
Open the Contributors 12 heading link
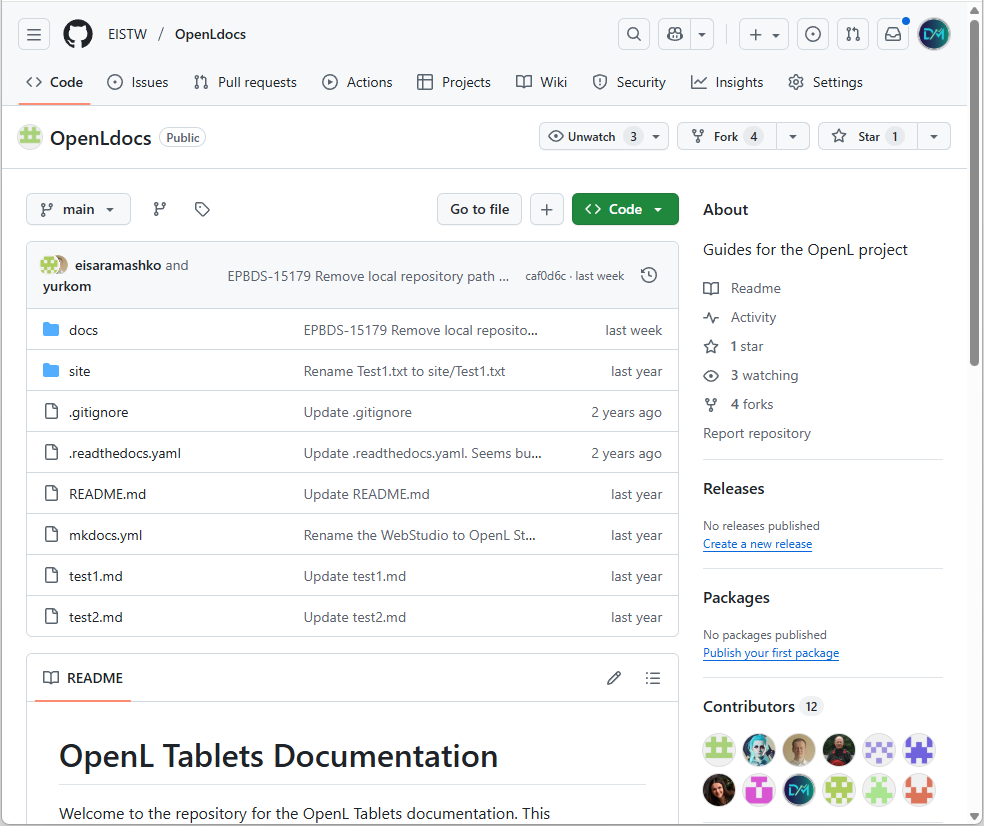(762, 707)
